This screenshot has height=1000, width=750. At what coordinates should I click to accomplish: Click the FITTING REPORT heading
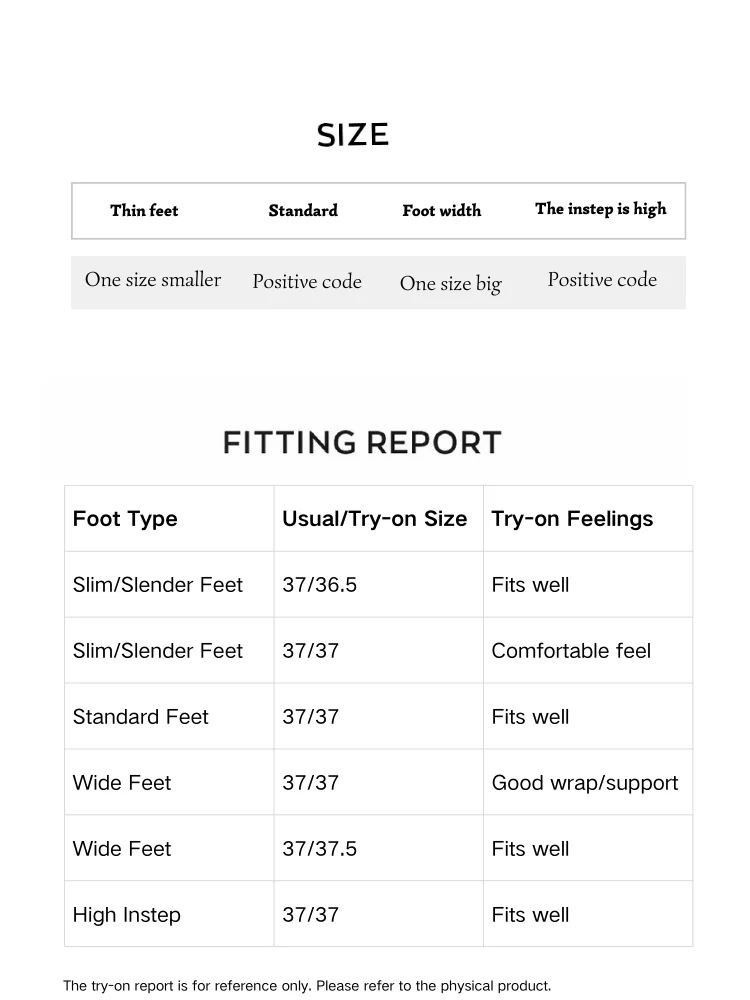[x=362, y=442]
